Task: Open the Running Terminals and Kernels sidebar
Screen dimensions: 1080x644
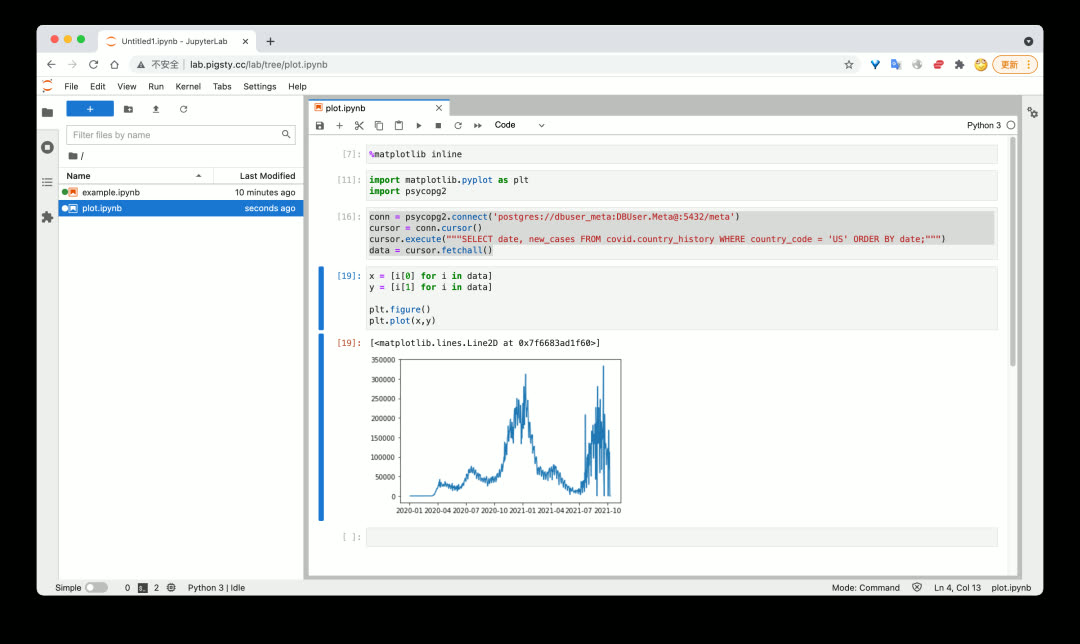Action: [47, 147]
